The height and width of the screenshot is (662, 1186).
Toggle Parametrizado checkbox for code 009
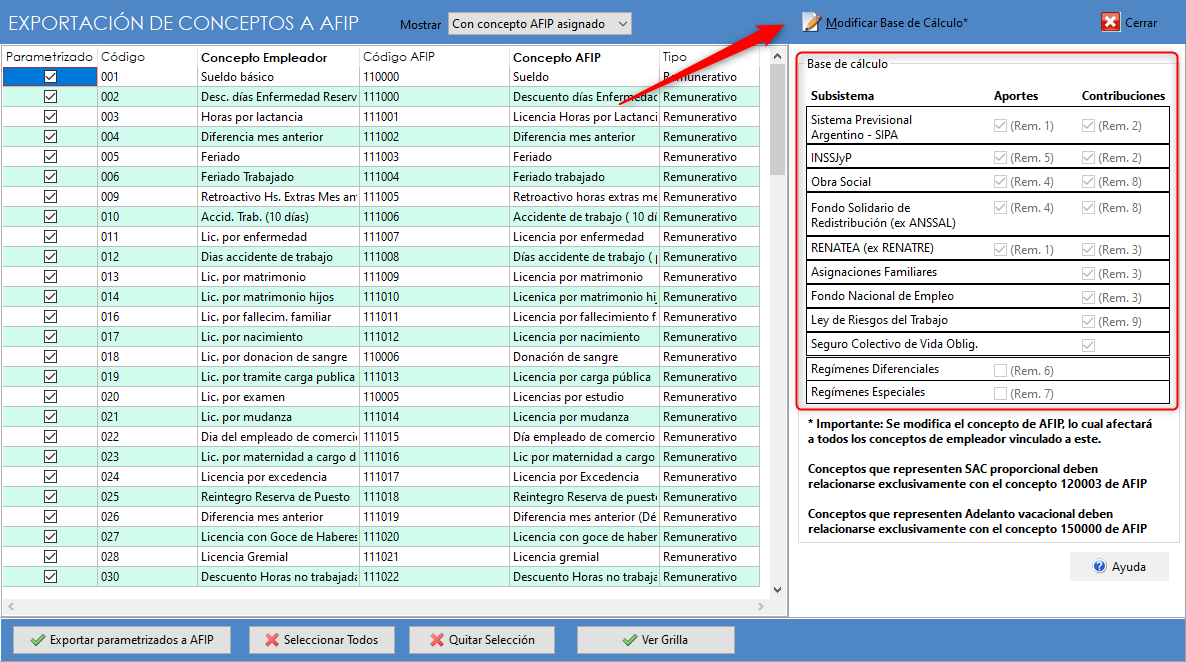pos(51,197)
